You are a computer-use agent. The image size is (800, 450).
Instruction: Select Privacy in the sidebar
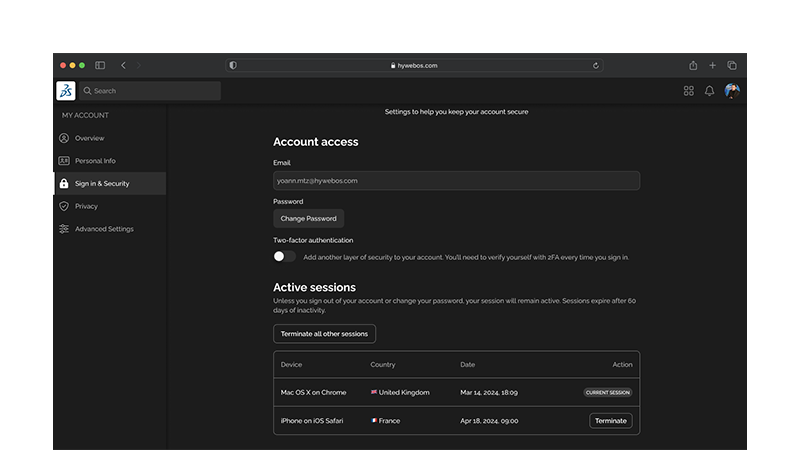click(x=86, y=206)
